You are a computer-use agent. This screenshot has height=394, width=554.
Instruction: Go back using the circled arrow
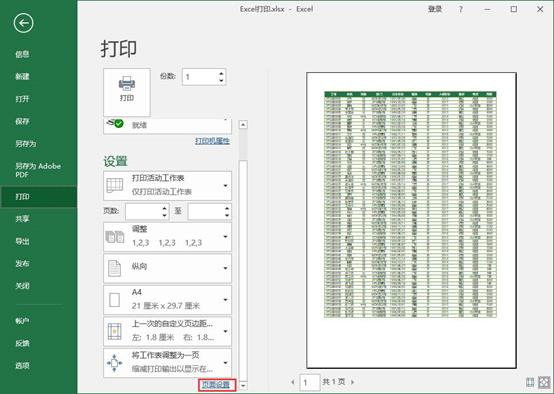23,23
